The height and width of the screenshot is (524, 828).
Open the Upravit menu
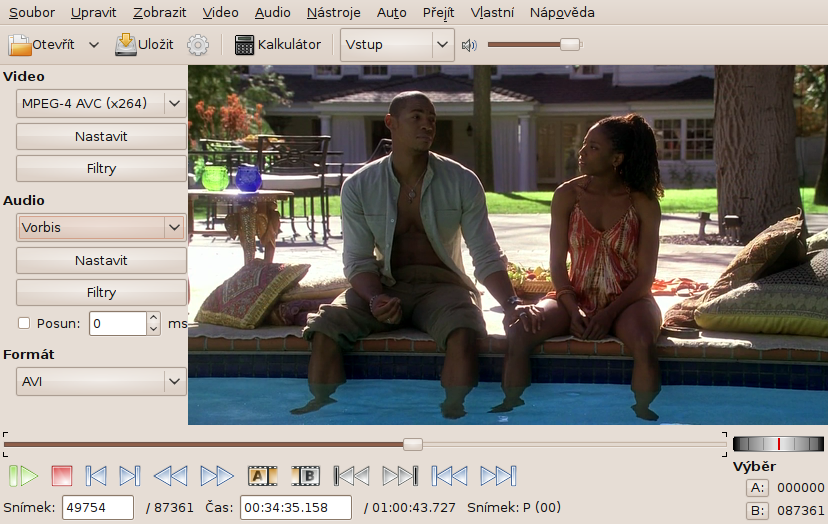tap(93, 12)
